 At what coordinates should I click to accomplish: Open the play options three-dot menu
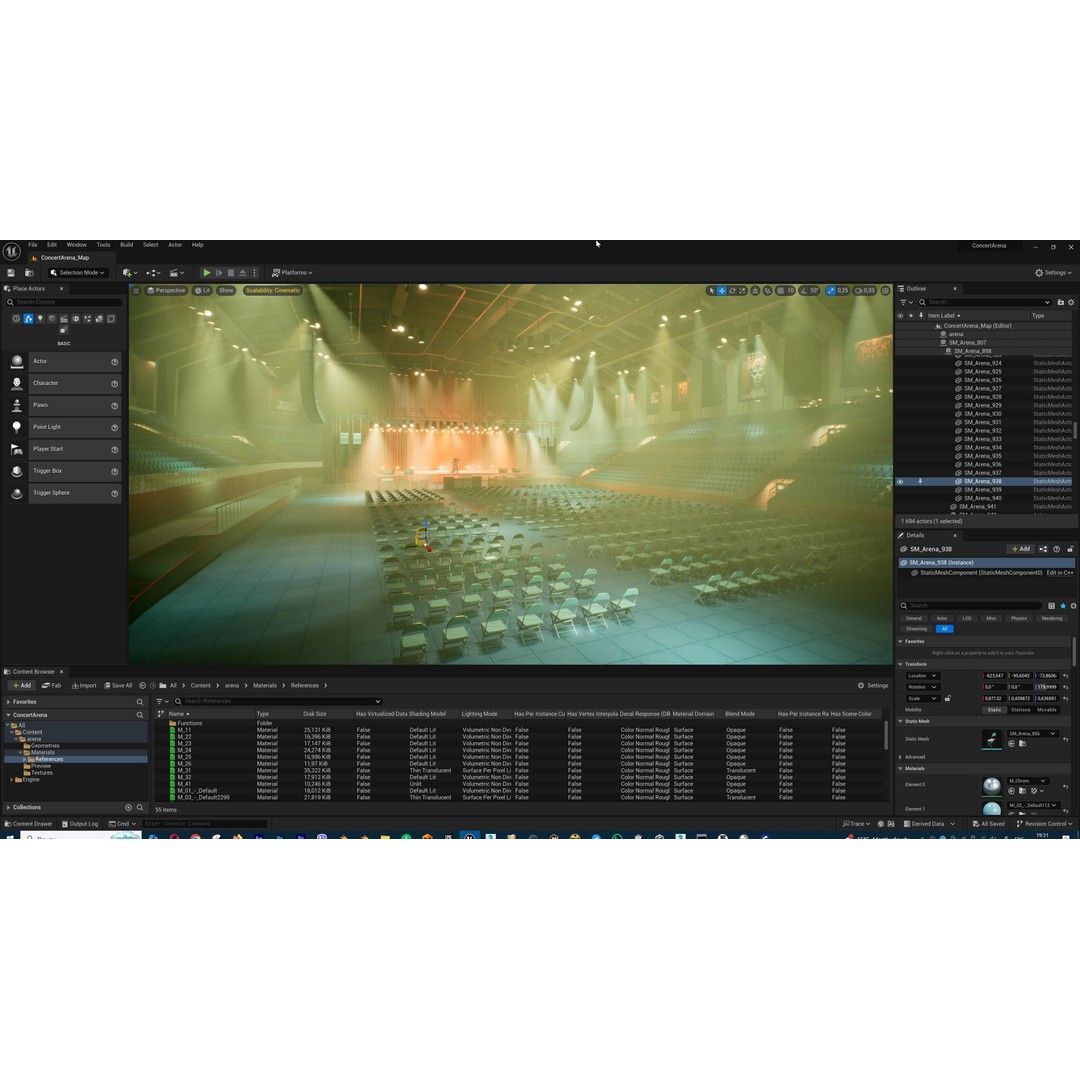(254, 273)
